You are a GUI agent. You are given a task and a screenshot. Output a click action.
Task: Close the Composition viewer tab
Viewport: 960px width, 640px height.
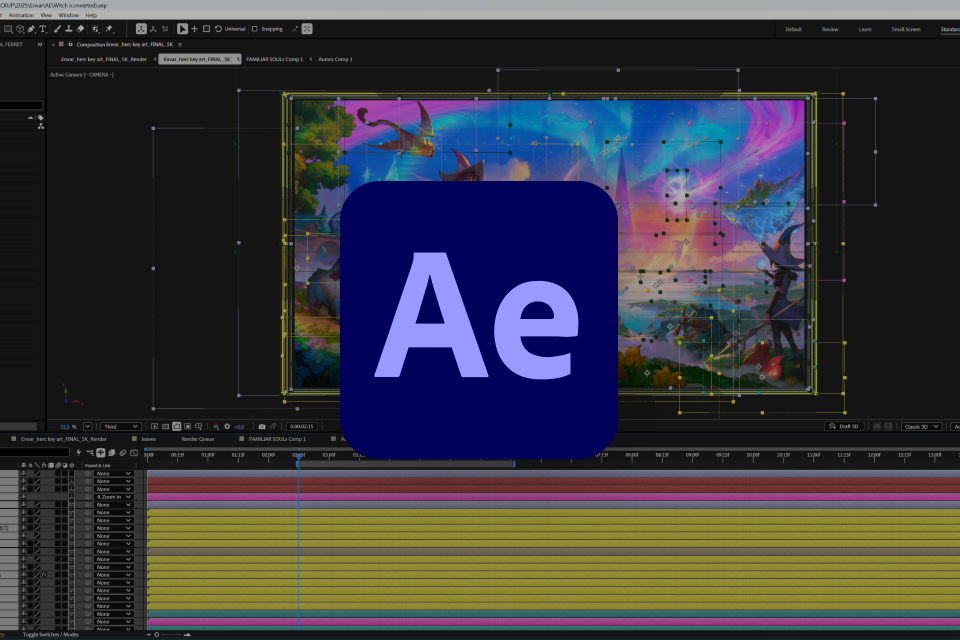point(53,45)
